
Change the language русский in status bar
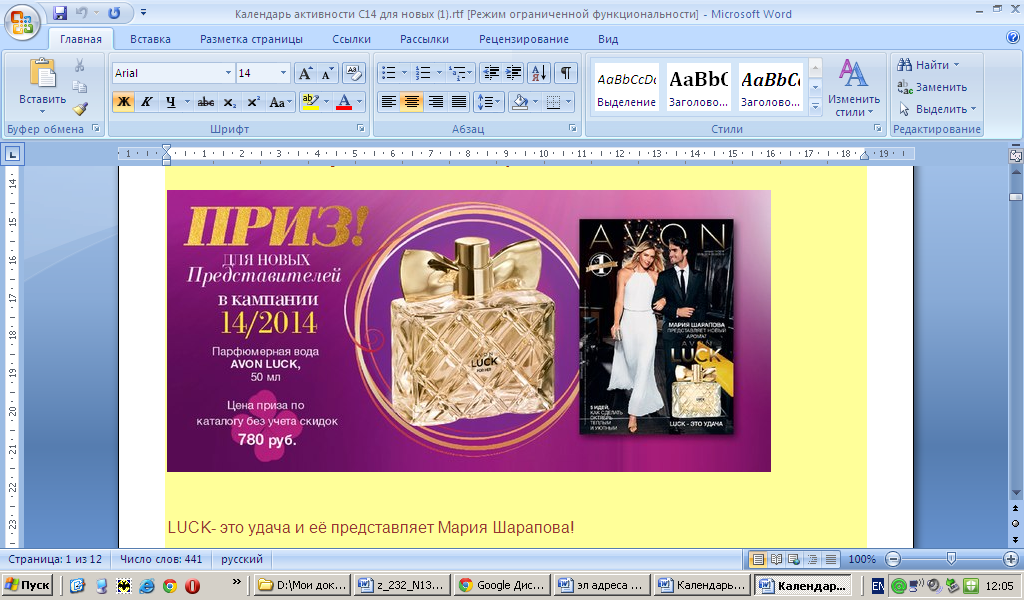coord(242,559)
